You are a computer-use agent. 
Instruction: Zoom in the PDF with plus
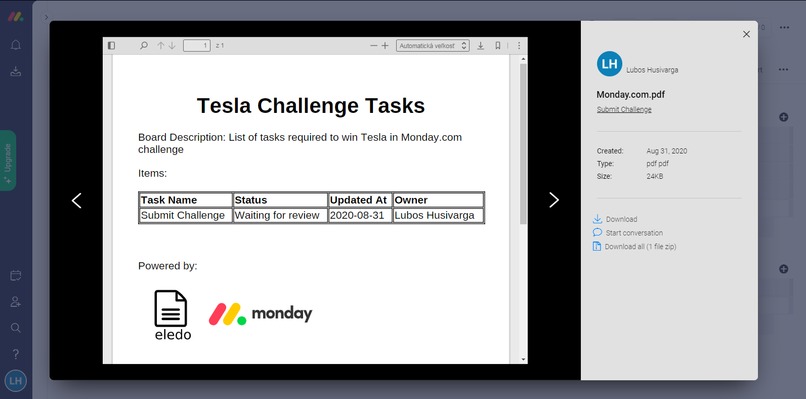coord(385,46)
